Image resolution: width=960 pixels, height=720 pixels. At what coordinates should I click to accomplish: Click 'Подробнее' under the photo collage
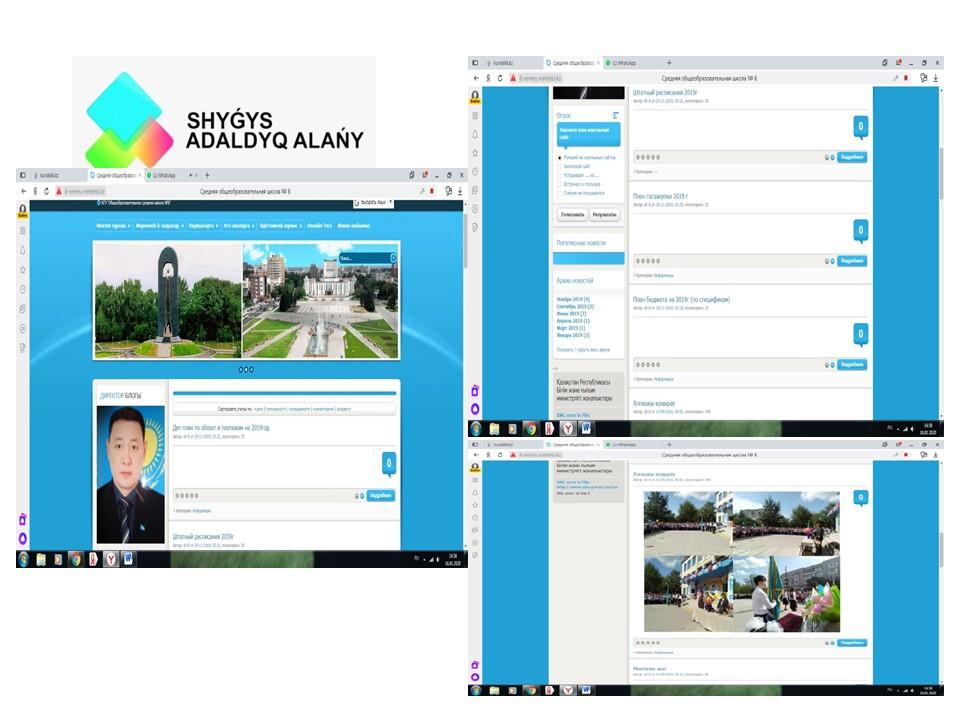pyautogui.click(x=852, y=643)
